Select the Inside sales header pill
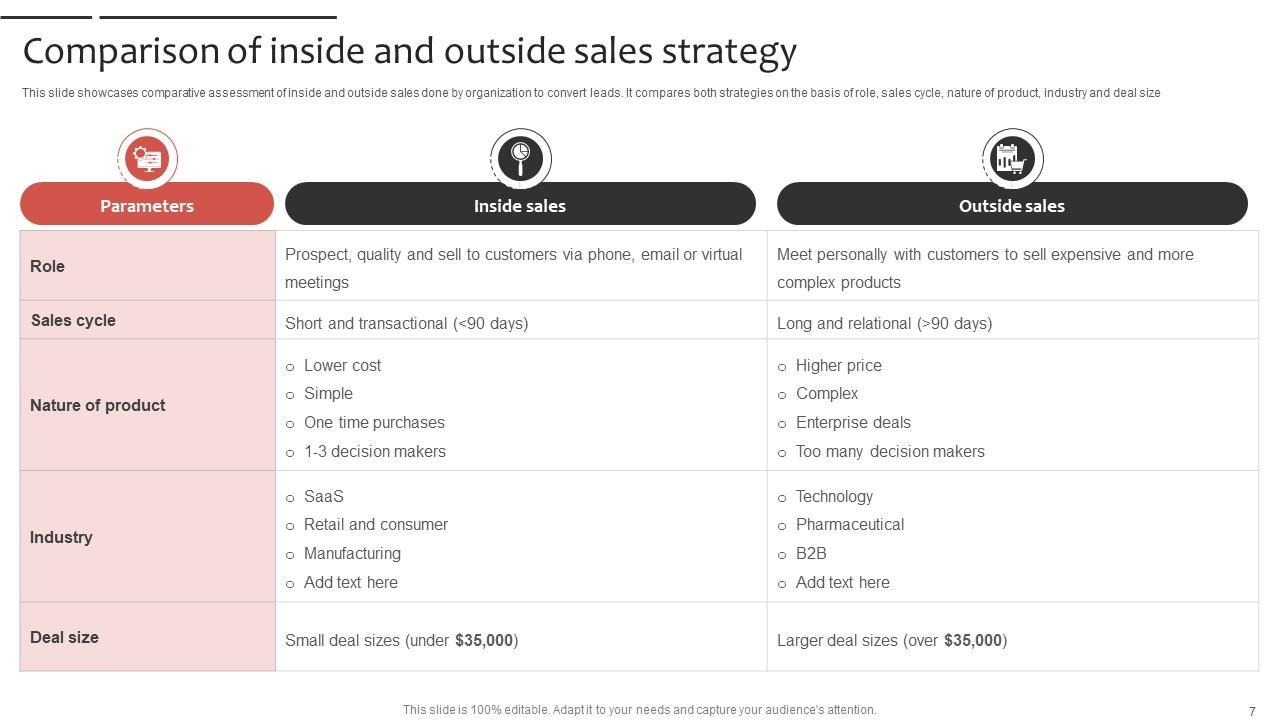Viewport: 1280px width, 720px height. pyautogui.click(x=520, y=205)
